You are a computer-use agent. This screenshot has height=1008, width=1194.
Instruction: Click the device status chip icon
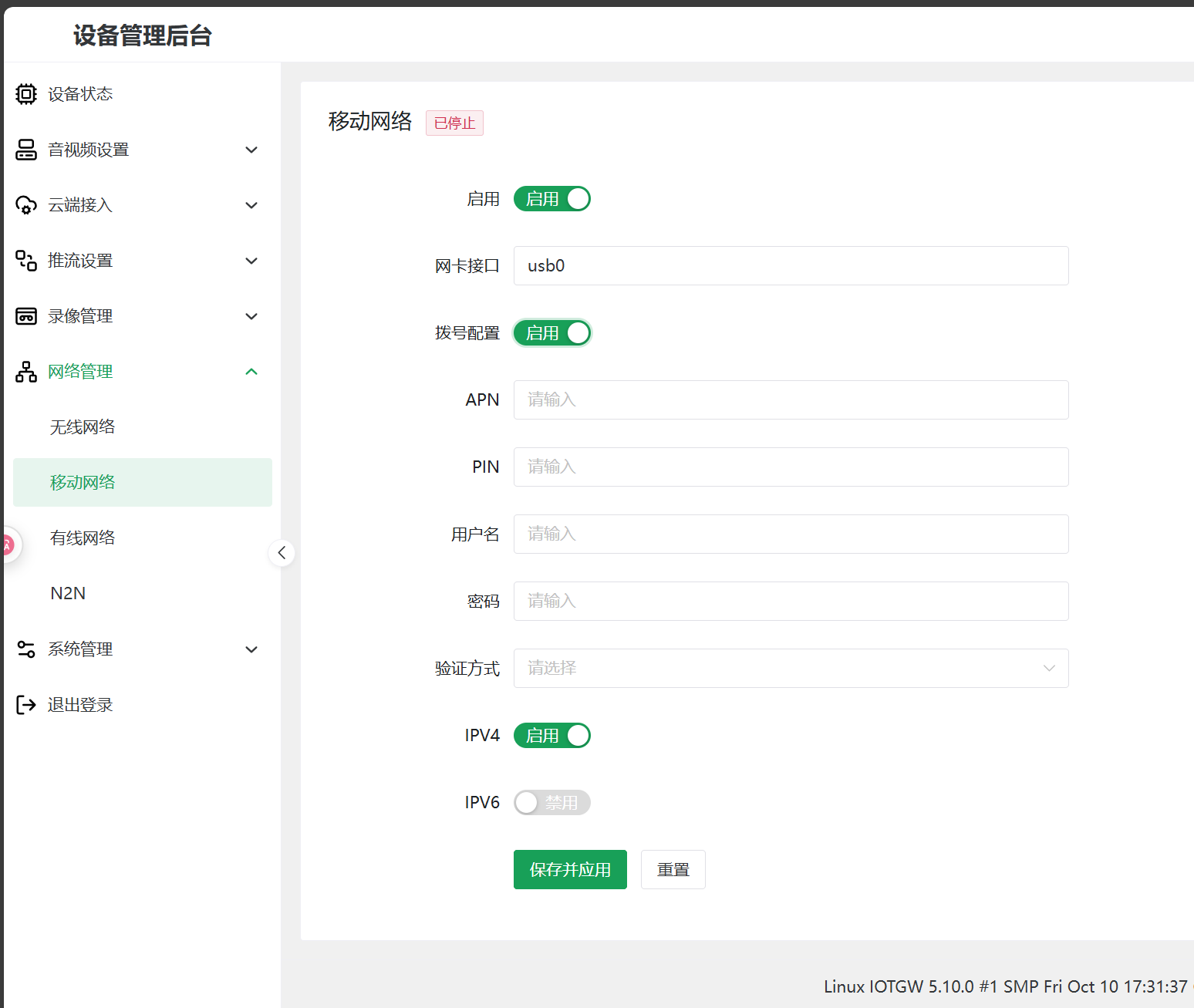pyautogui.click(x=26, y=94)
